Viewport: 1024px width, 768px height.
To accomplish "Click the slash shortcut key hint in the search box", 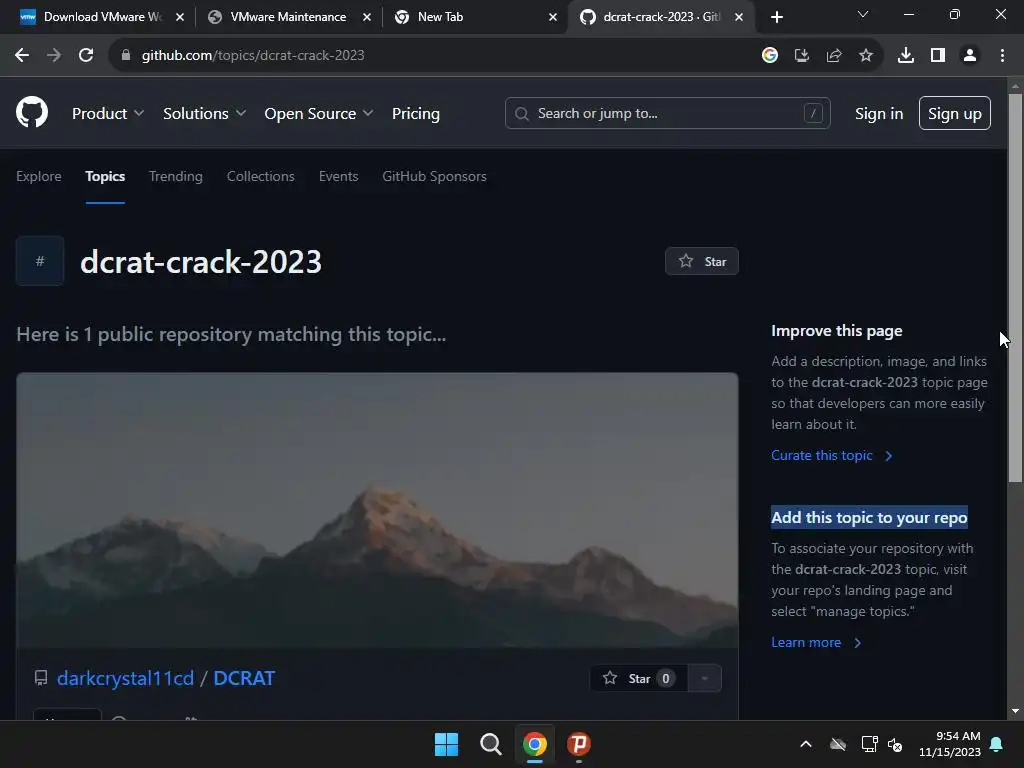I will coord(813,114).
